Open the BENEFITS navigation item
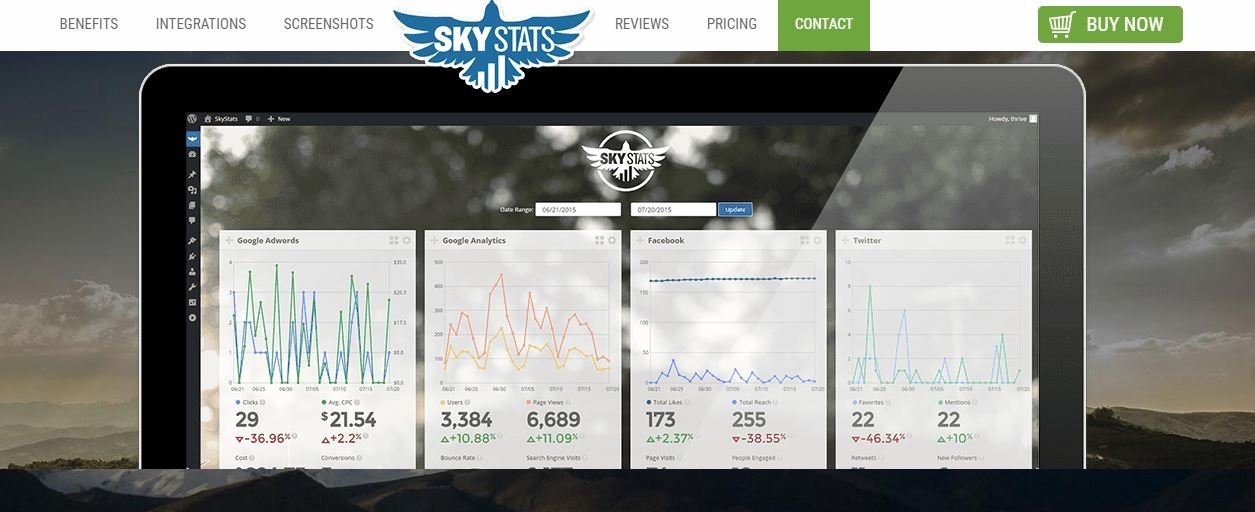The width and height of the screenshot is (1255, 512). click(x=89, y=24)
